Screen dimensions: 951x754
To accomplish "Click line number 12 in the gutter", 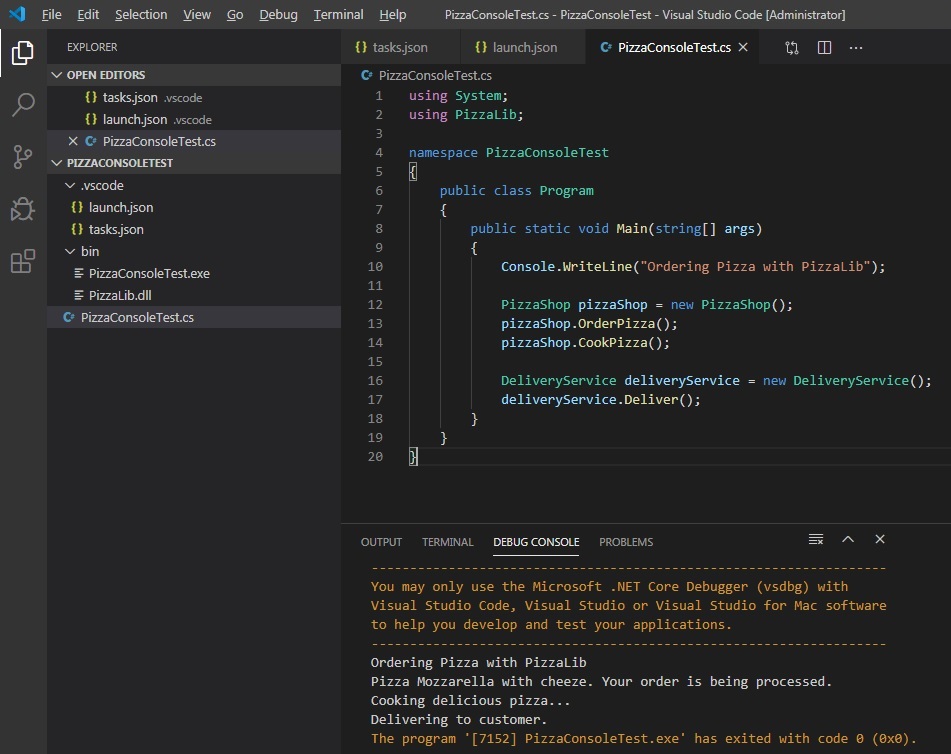I will [x=375, y=305].
